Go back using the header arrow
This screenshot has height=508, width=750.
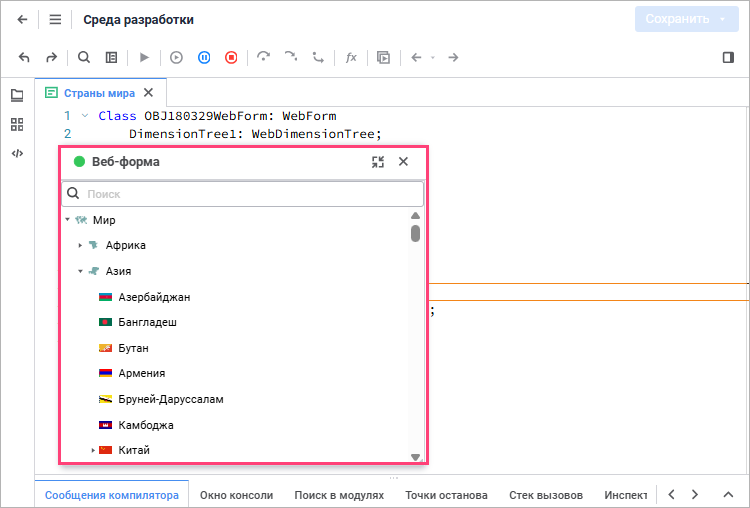coord(22,20)
